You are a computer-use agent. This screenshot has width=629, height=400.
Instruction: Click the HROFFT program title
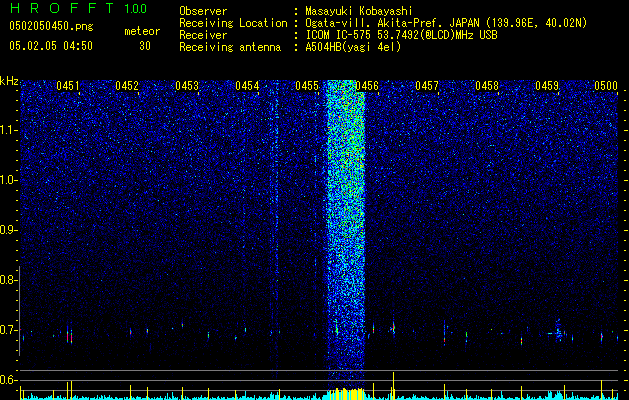point(62,8)
